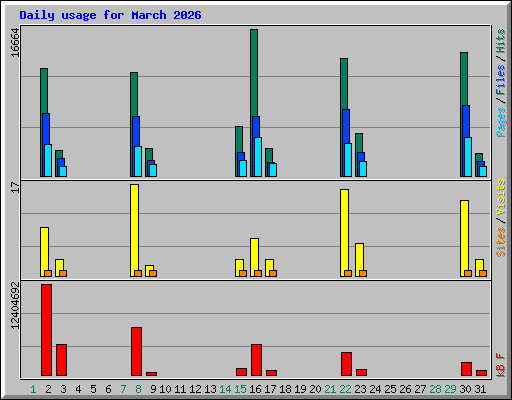Screen dimensions: 512x400
Task: Select green weekend day label 21
Action: 330,389
